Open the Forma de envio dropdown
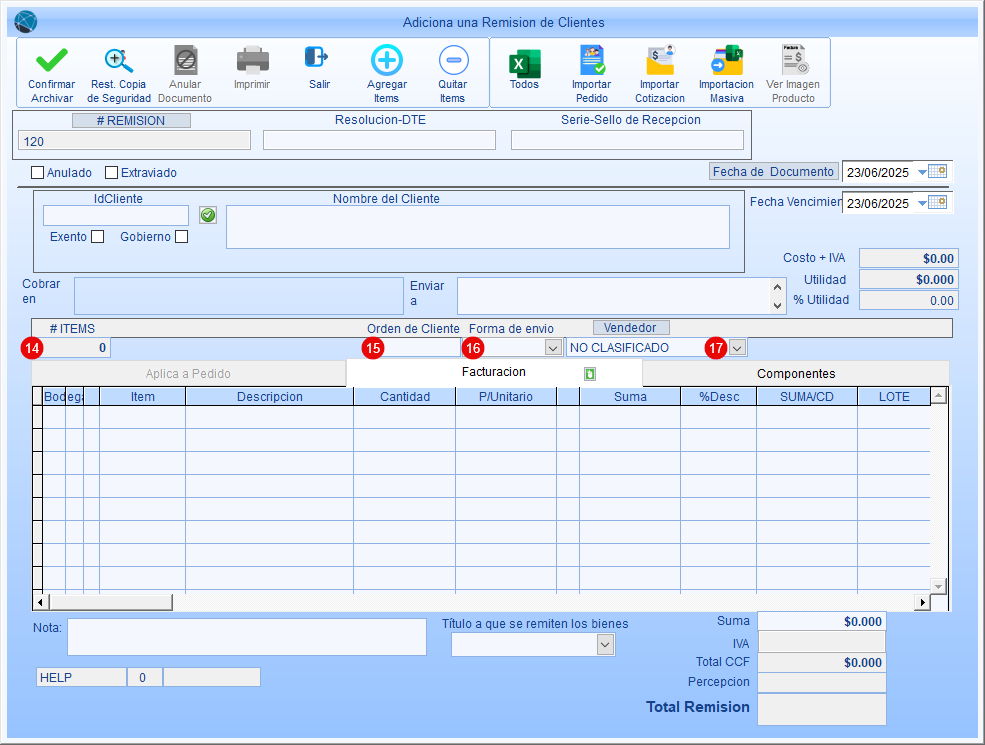The height and width of the screenshot is (745, 985). (x=552, y=348)
